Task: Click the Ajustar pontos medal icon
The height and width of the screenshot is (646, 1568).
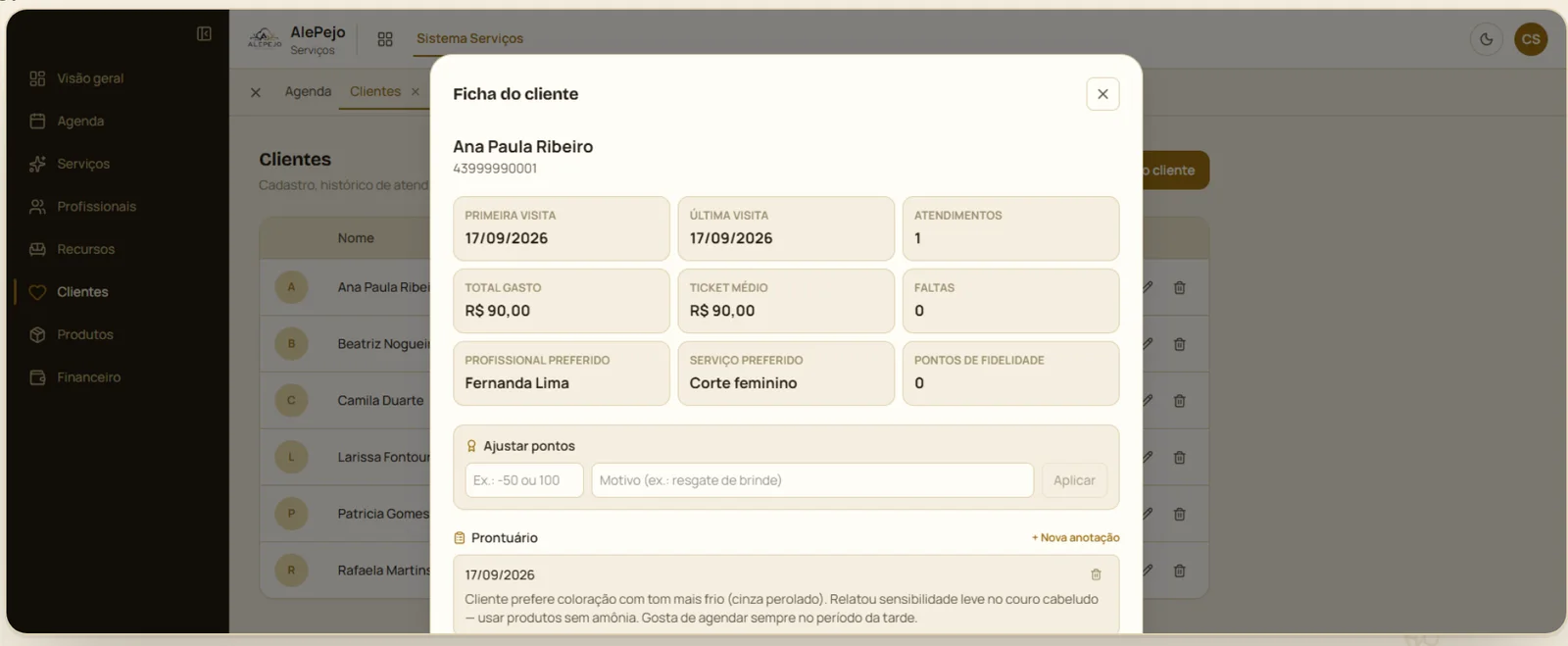Action: tap(471, 446)
